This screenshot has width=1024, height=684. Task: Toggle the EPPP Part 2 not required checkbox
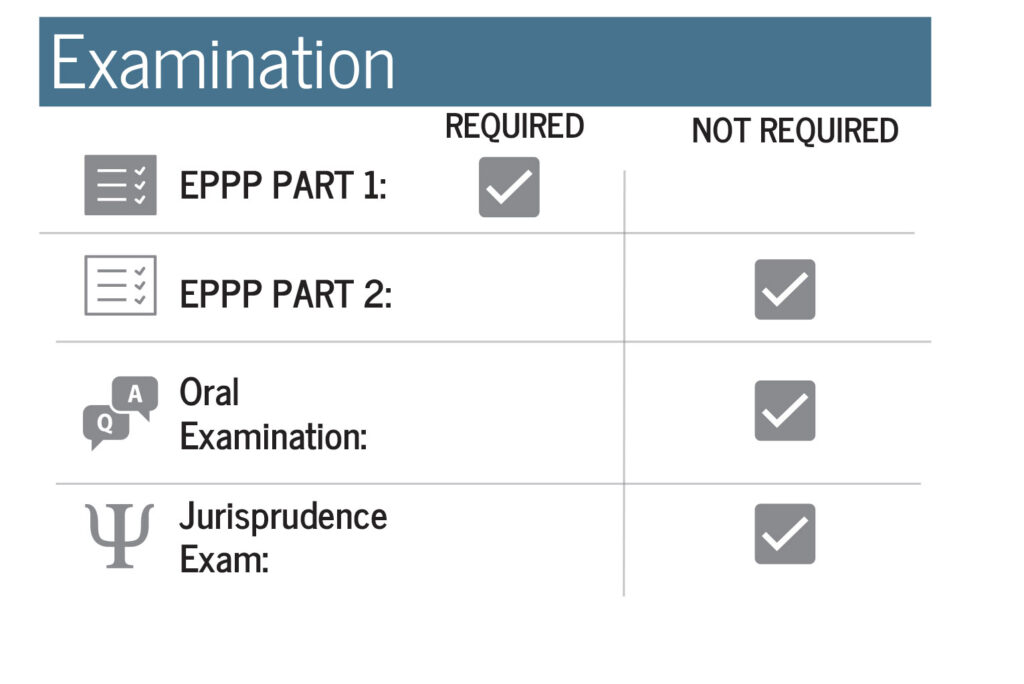tap(784, 289)
